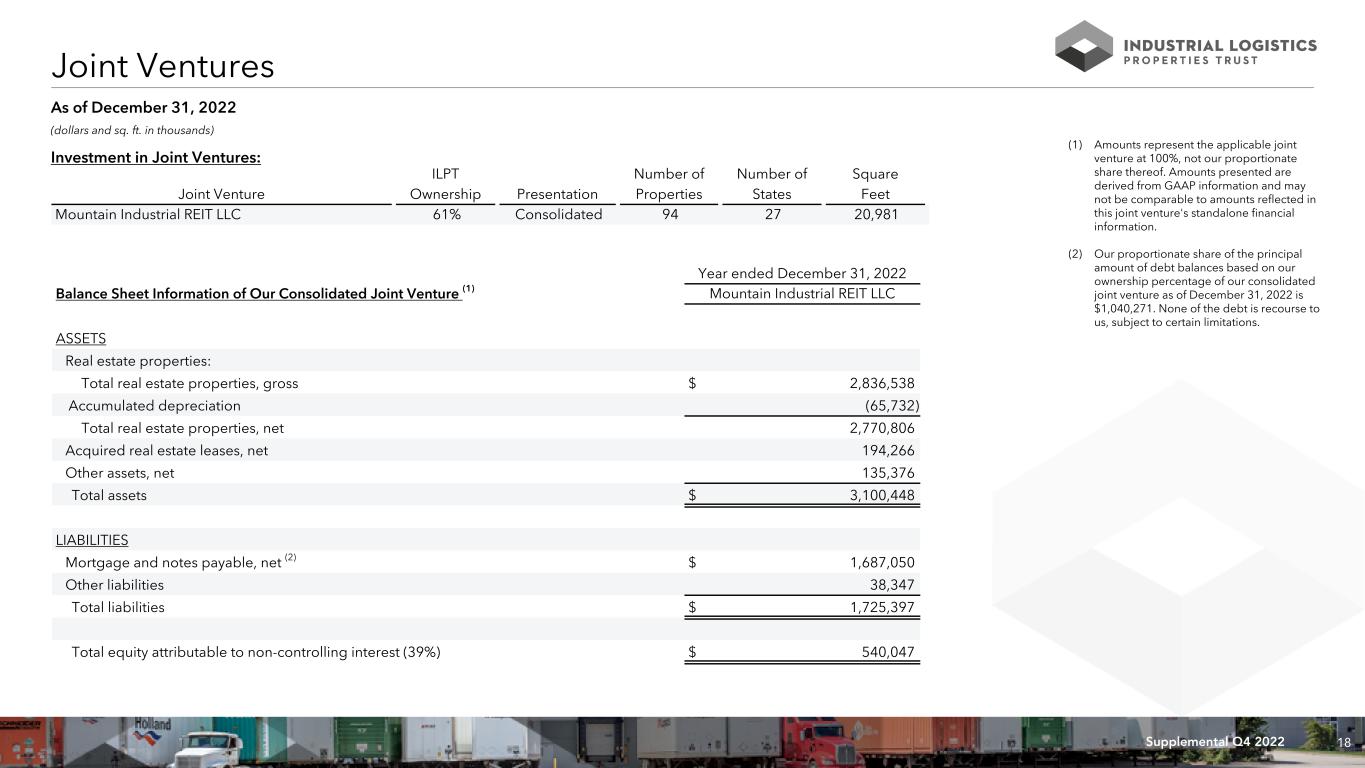
Task: Click the underlined ASSETS section heading
Action: click(x=81, y=339)
